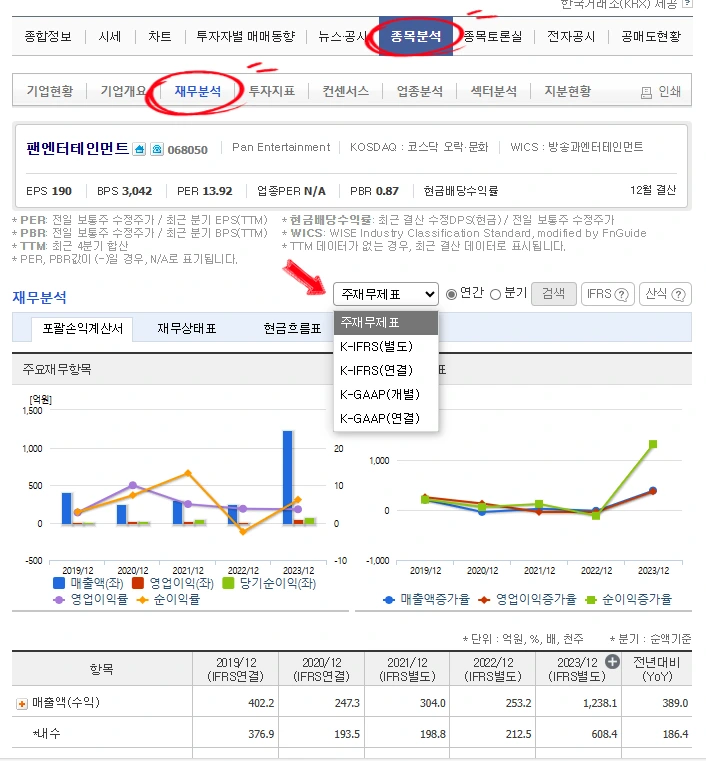The width and height of the screenshot is (706, 761).
Task: Click the 영업이익증가율 legend marker
Action: [484, 600]
